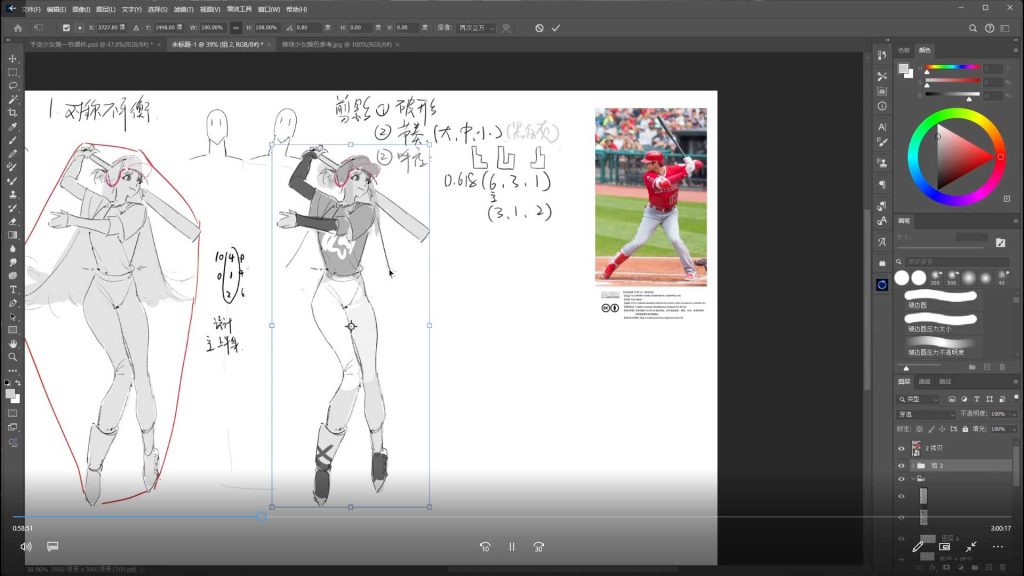
Task: Toggle the reference point checkbox in options bar
Action: point(66,28)
